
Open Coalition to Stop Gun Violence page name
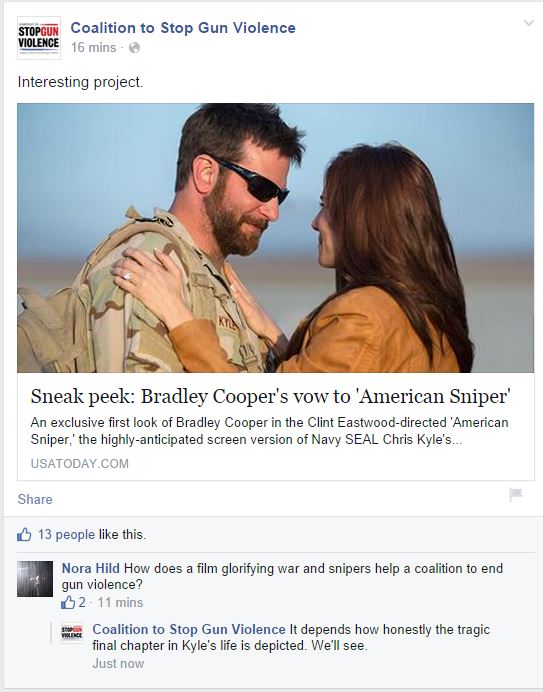[x=183, y=28]
